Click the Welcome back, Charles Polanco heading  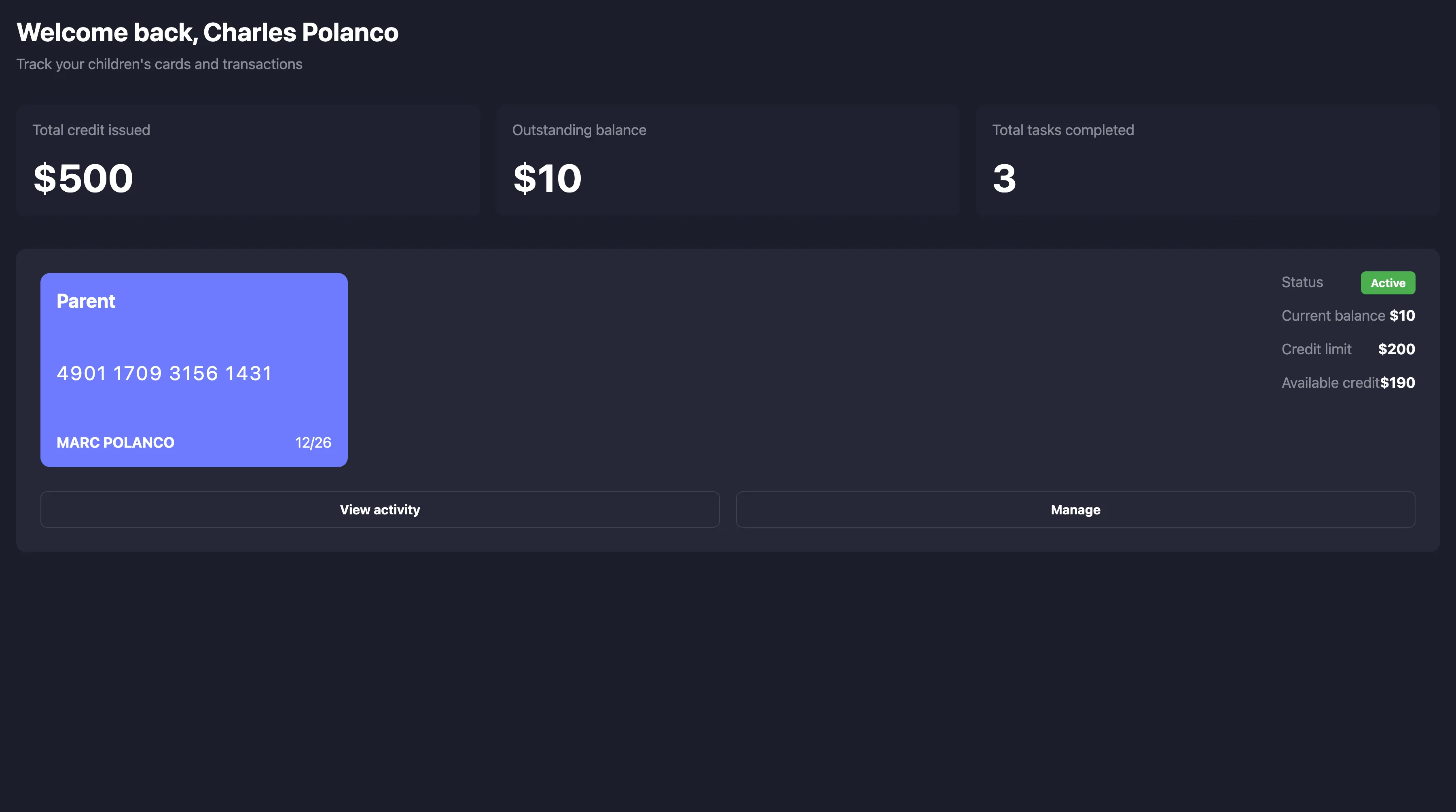click(207, 32)
